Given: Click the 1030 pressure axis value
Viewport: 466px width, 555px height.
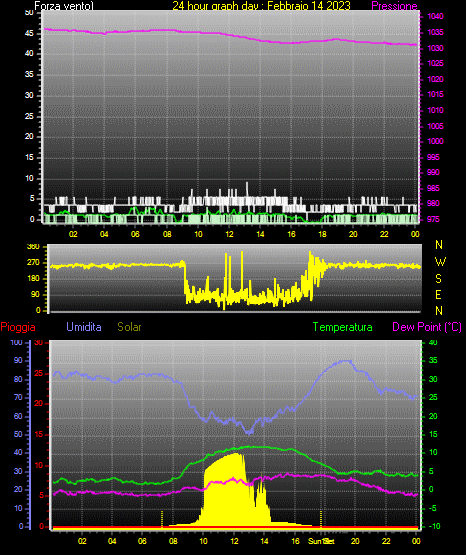Looking at the screenshot, I should pyautogui.click(x=435, y=48).
